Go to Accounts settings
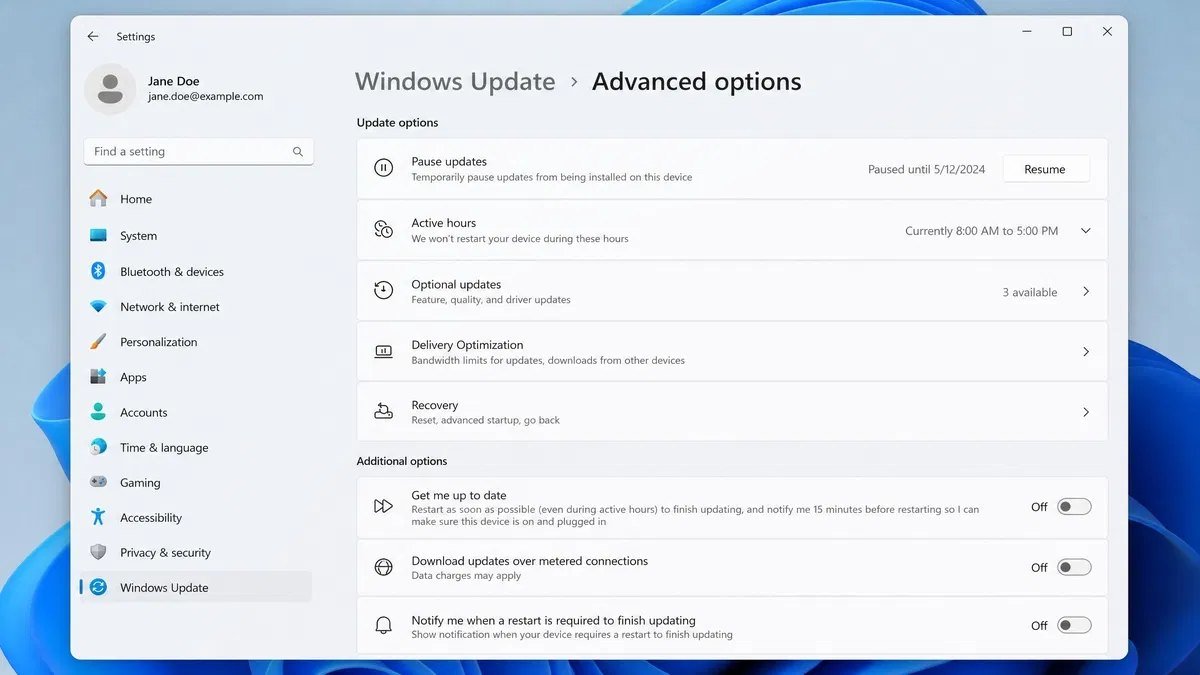The image size is (1200, 675). point(197,412)
